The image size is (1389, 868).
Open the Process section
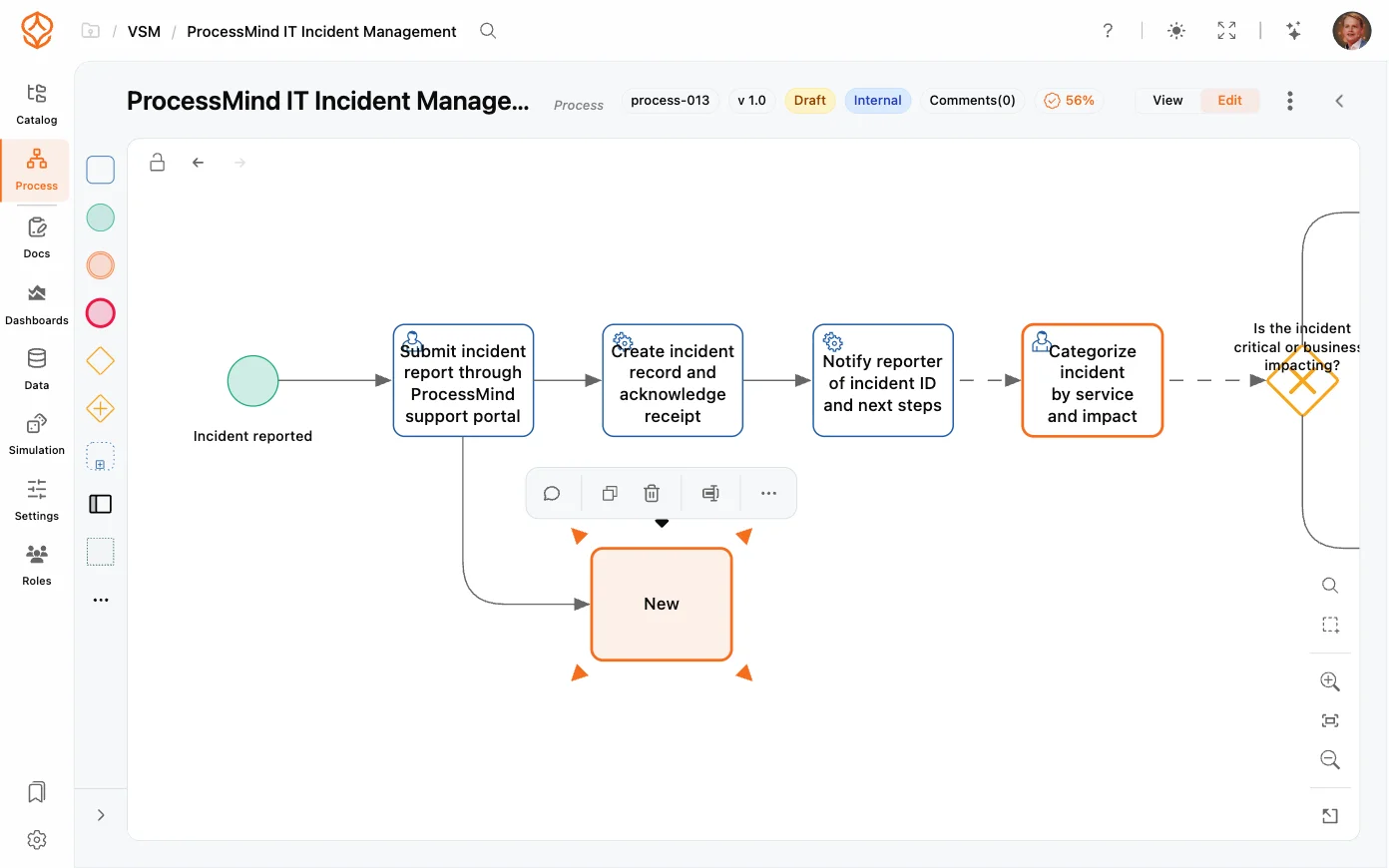click(x=37, y=170)
